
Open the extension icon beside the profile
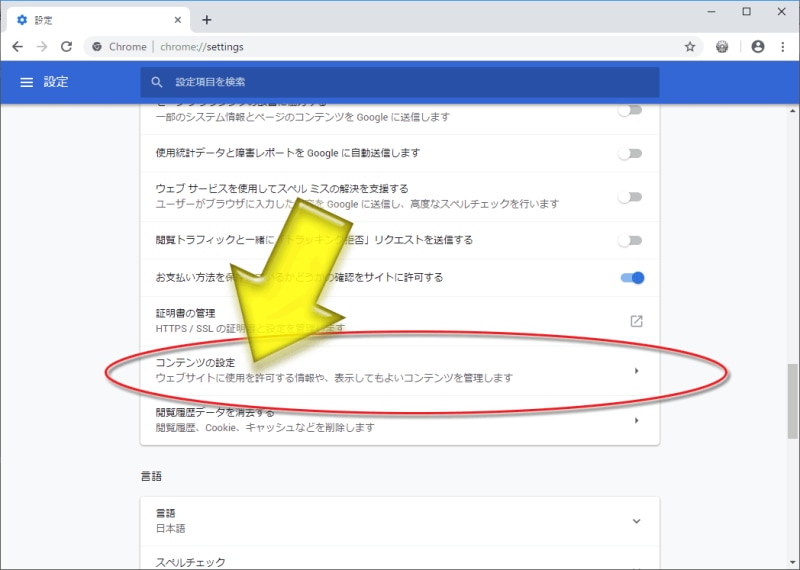[x=722, y=47]
